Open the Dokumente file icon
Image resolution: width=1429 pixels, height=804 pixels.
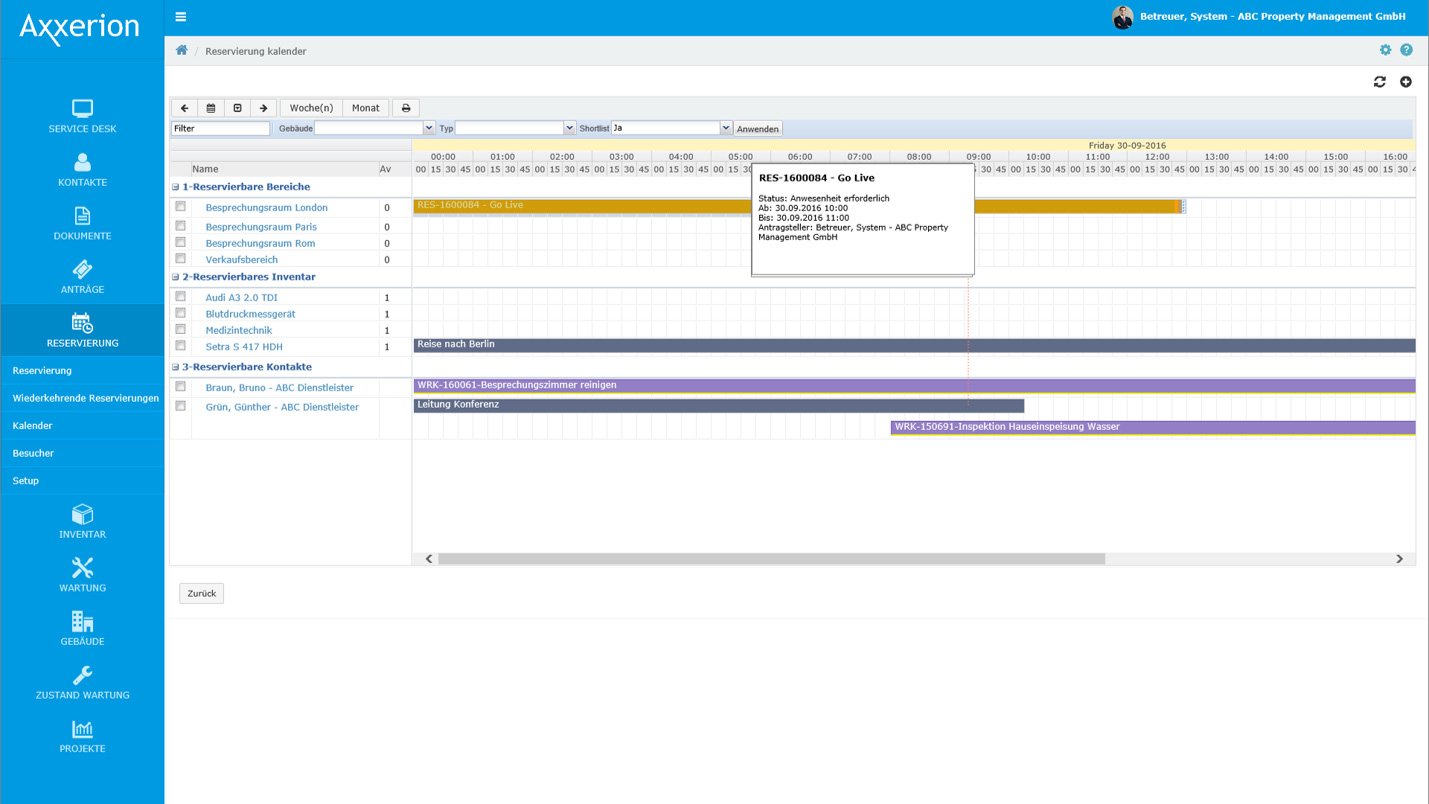click(82, 216)
